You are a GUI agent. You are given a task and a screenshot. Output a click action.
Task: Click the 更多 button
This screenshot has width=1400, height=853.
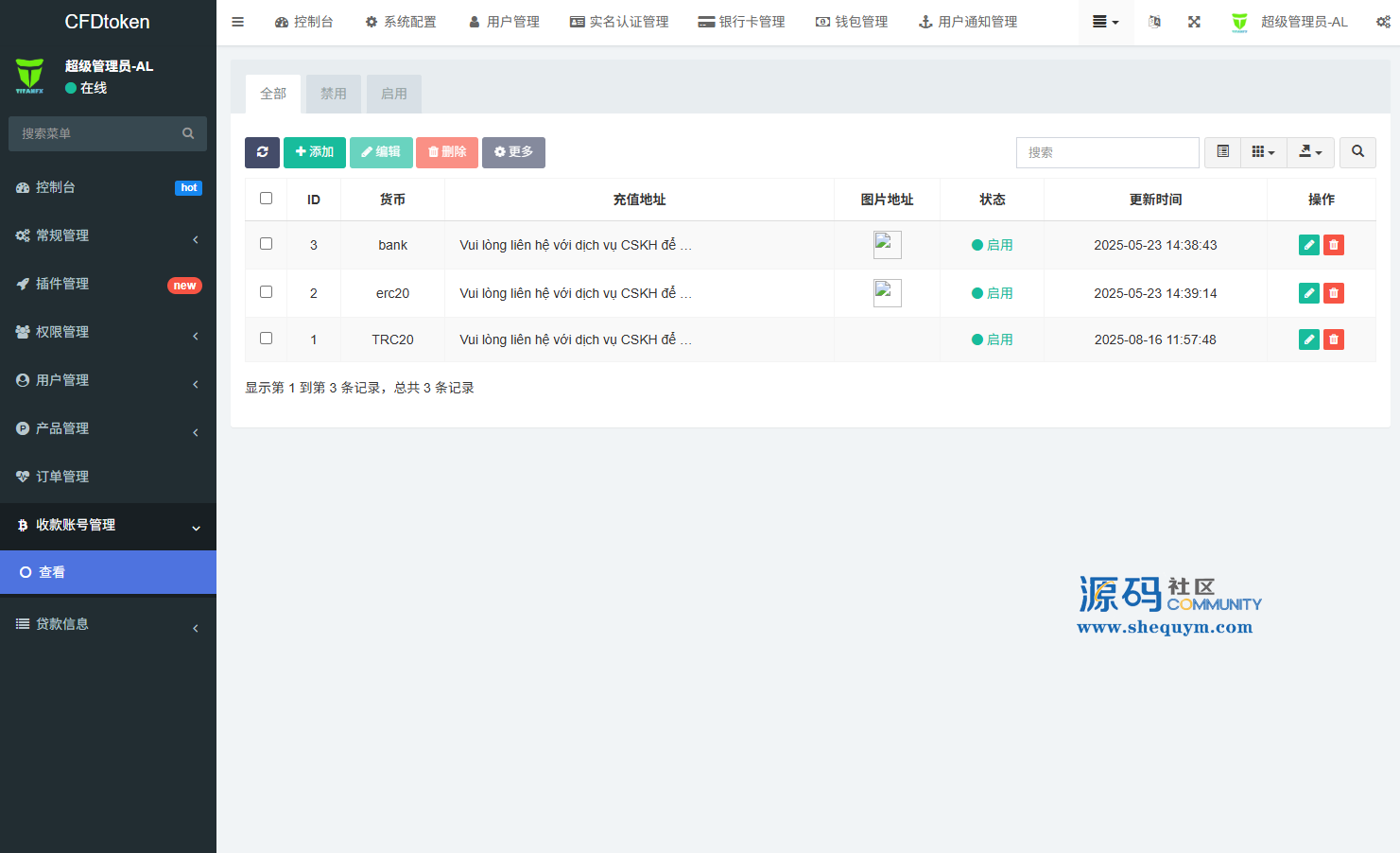[x=513, y=152]
